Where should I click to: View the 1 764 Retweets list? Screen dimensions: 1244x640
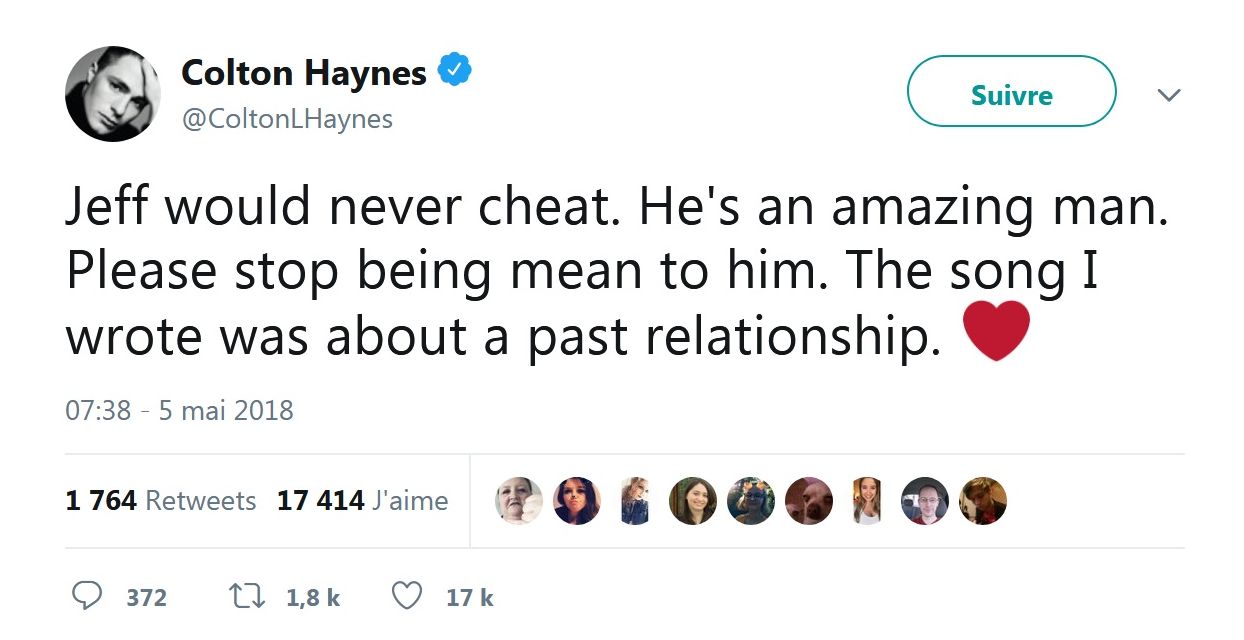pos(161,500)
